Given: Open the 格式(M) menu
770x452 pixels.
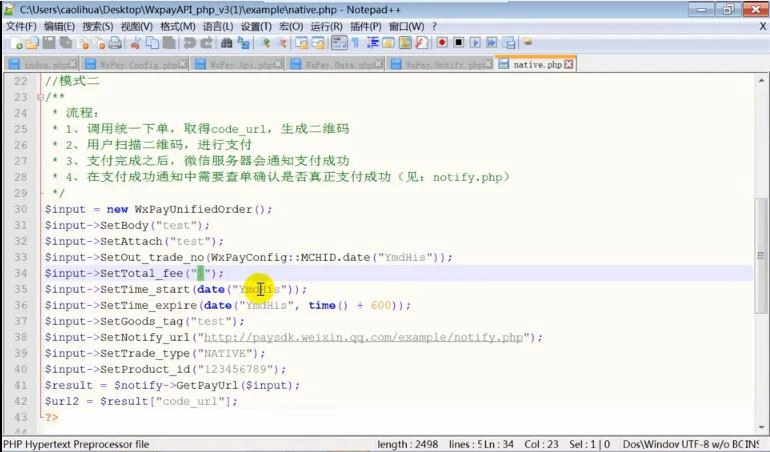Looking at the screenshot, I should (x=178, y=27).
